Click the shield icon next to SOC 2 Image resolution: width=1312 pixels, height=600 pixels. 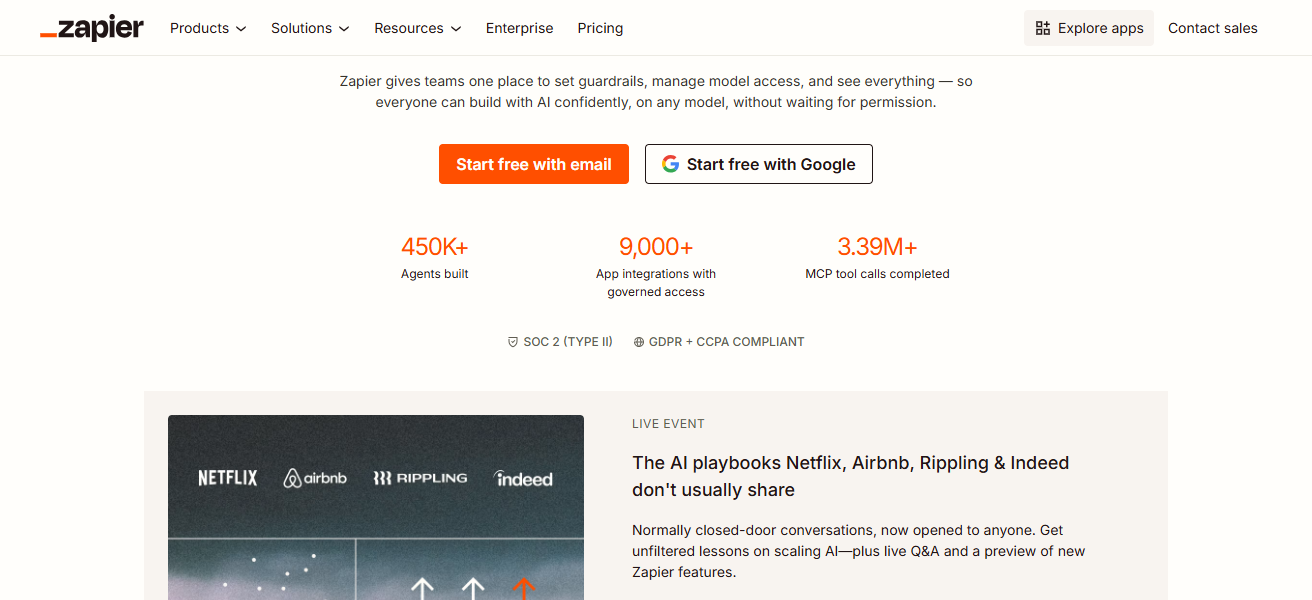click(x=513, y=341)
